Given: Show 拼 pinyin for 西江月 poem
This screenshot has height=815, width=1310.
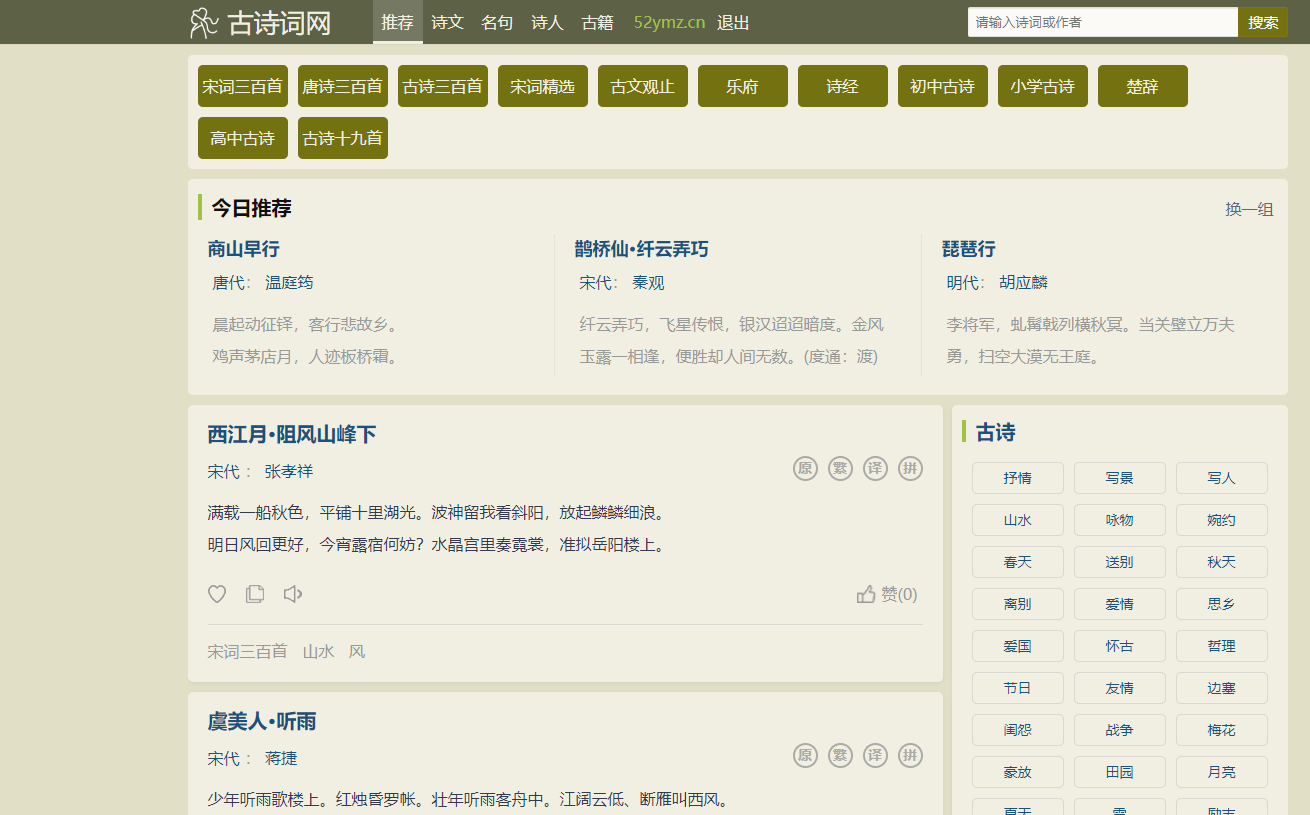Looking at the screenshot, I should (x=910, y=468).
